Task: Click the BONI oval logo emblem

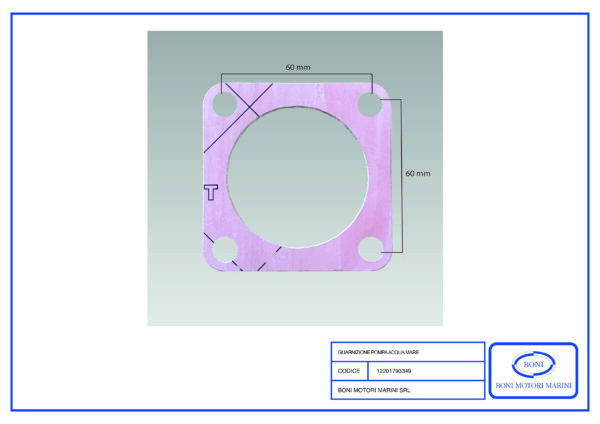Action: tap(532, 364)
